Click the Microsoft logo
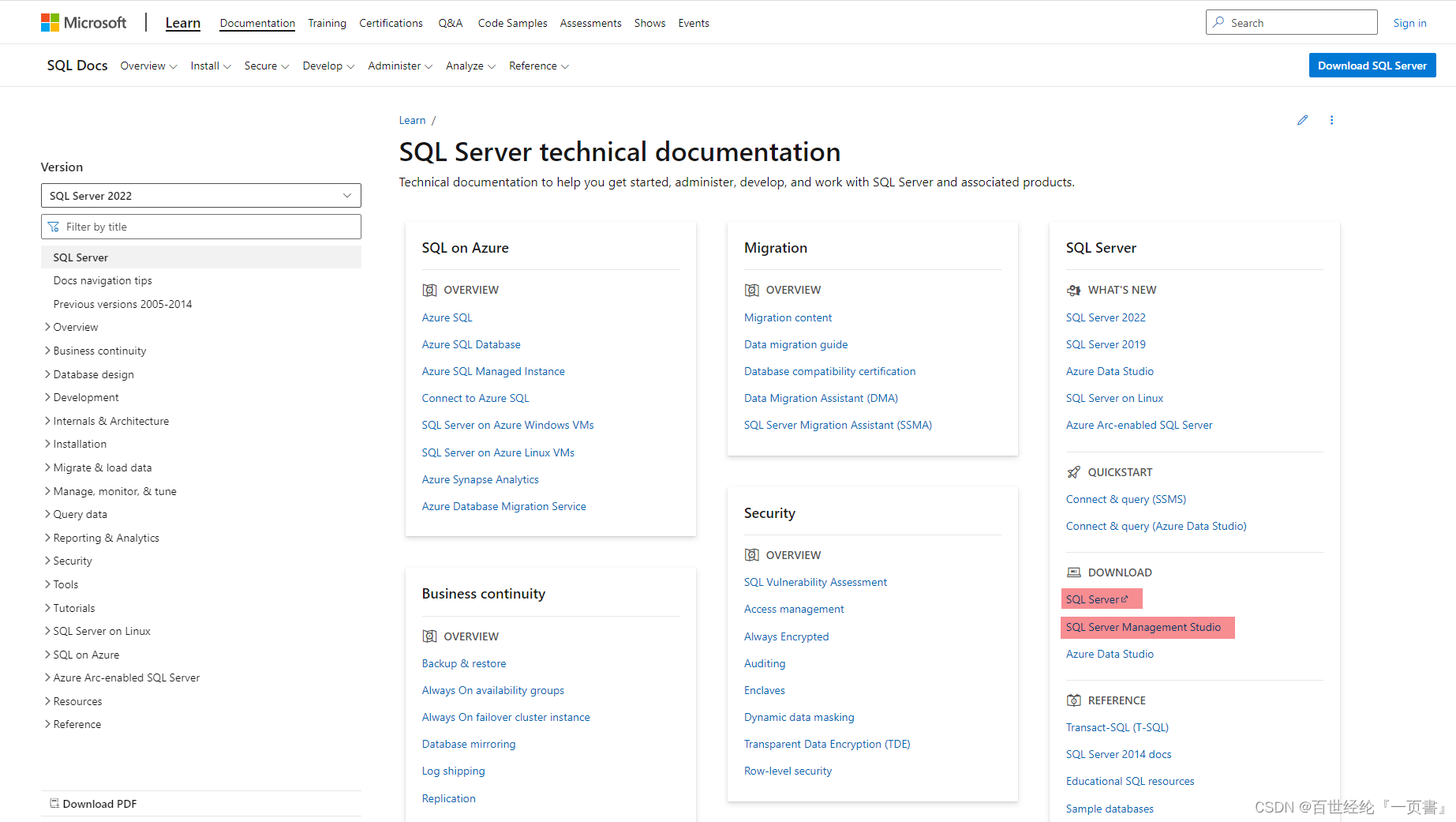Screen dimensions: 1456x822 [84, 23]
